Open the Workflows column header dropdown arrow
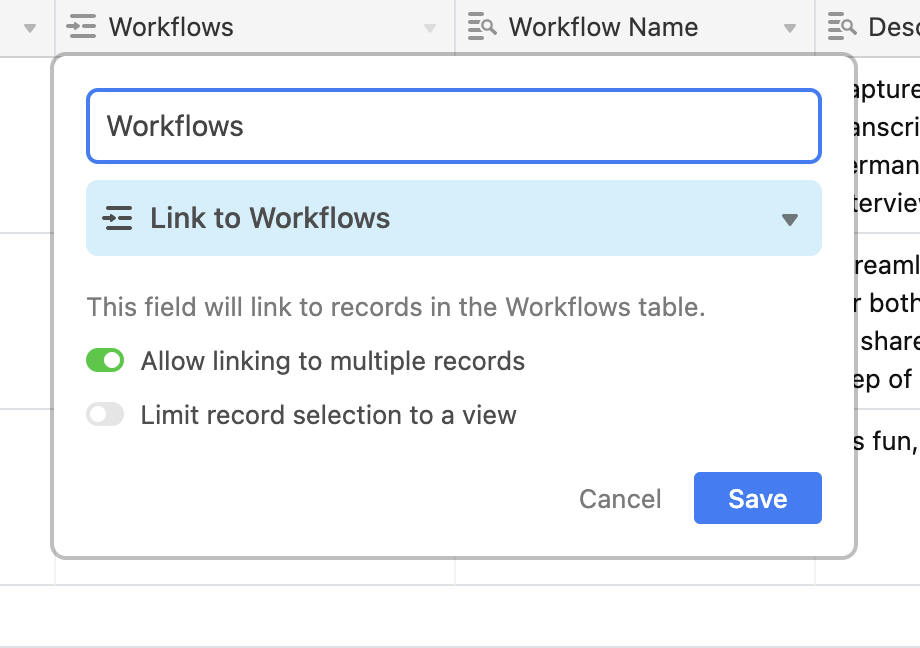The height and width of the screenshot is (648, 920). click(x=430, y=28)
